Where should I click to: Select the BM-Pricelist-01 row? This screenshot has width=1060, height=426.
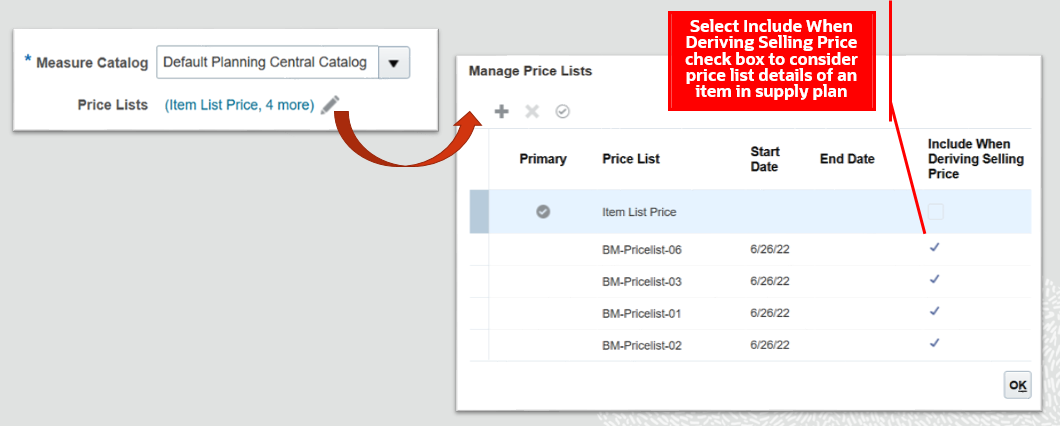641,313
